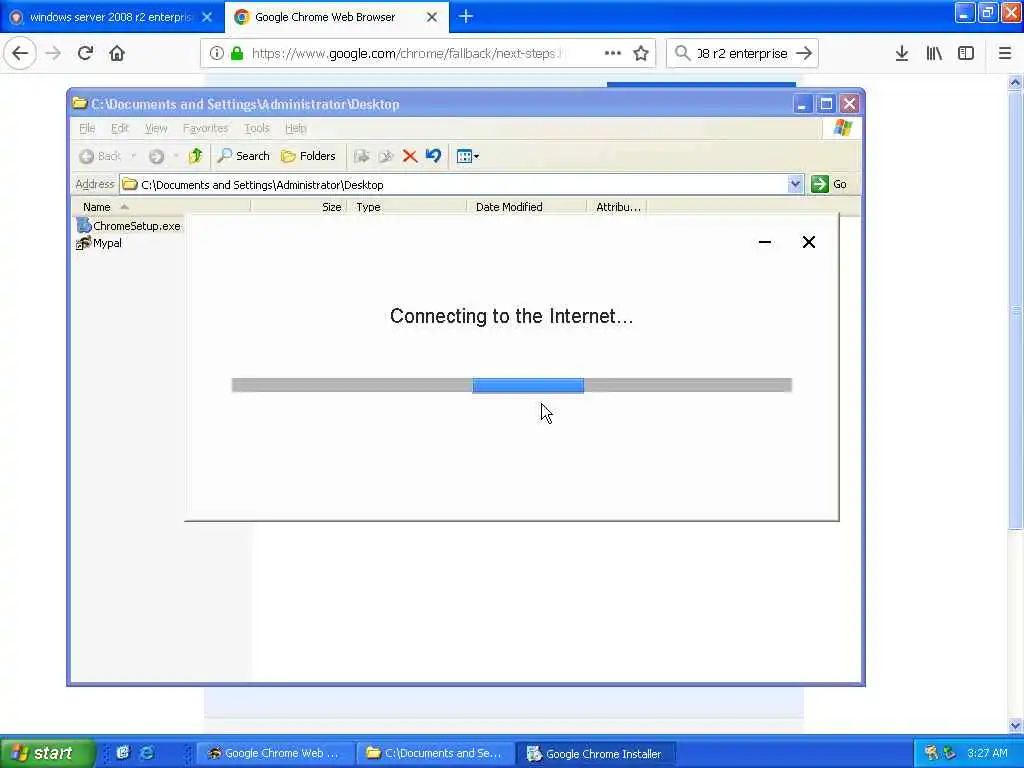Switch to Google Chrome Web taskbar button
The width and height of the screenshot is (1024, 768).
[275, 754]
